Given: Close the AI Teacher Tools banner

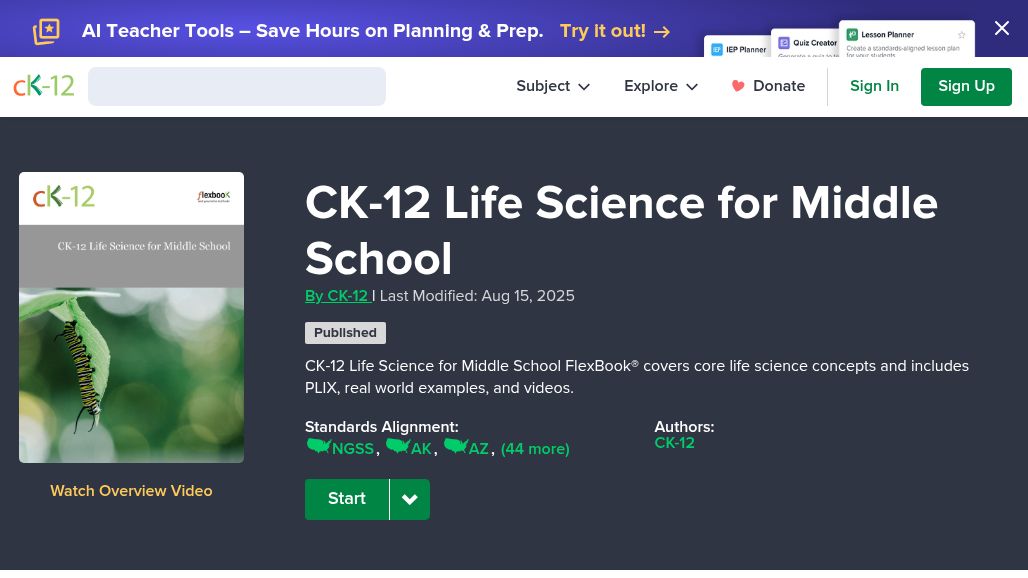Looking at the screenshot, I should 1002,28.
